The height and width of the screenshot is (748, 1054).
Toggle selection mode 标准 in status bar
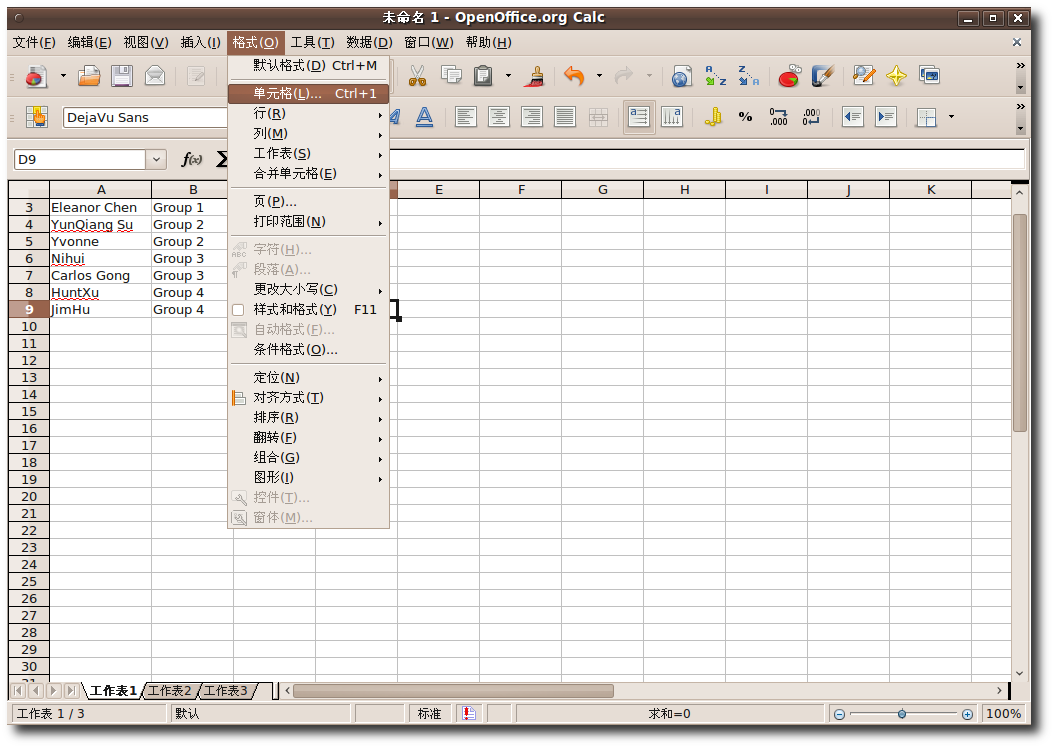[x=430, y=714]
